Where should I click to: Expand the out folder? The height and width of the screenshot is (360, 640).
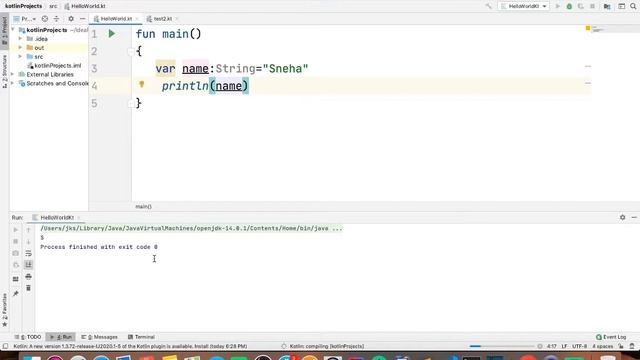point(20,48)
